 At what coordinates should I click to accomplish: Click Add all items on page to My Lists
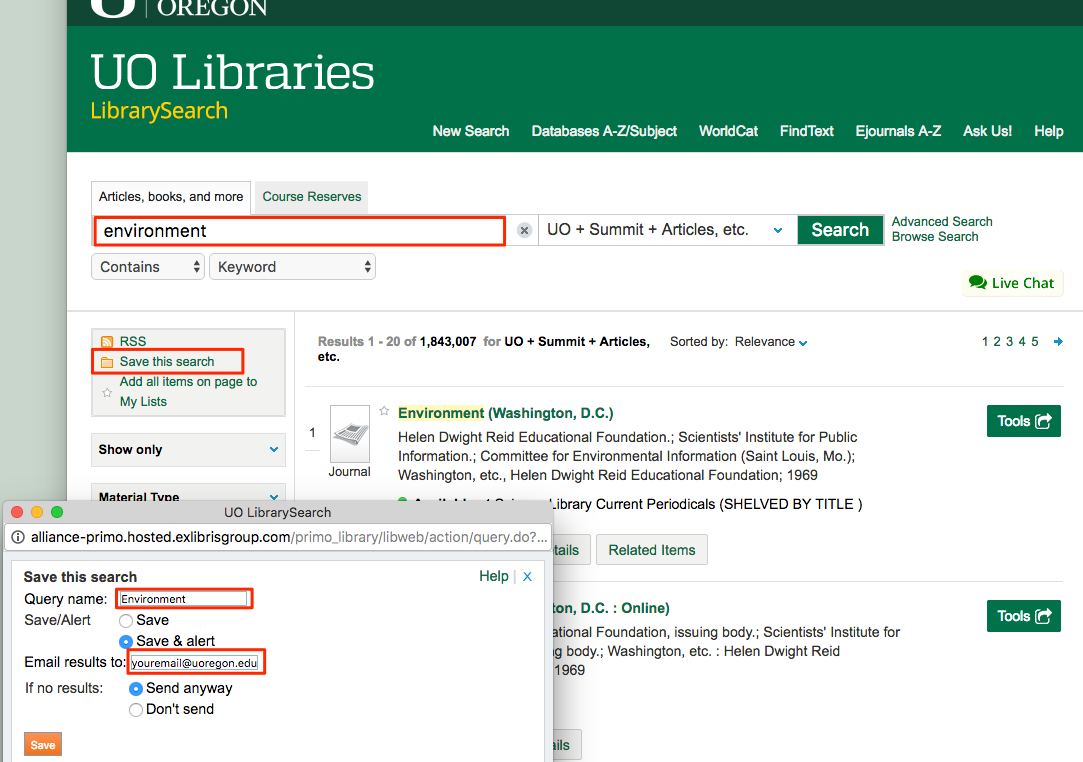click(188, 391)
